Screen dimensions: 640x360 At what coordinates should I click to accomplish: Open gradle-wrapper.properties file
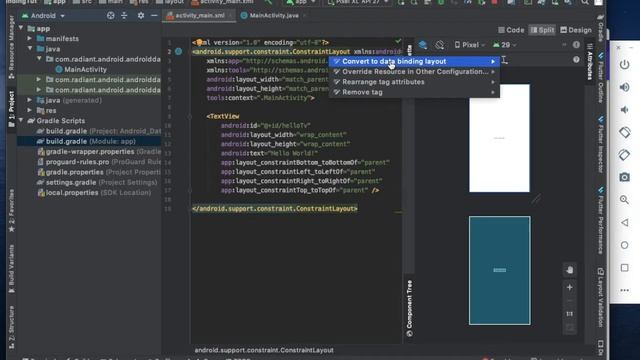point(98,151)
